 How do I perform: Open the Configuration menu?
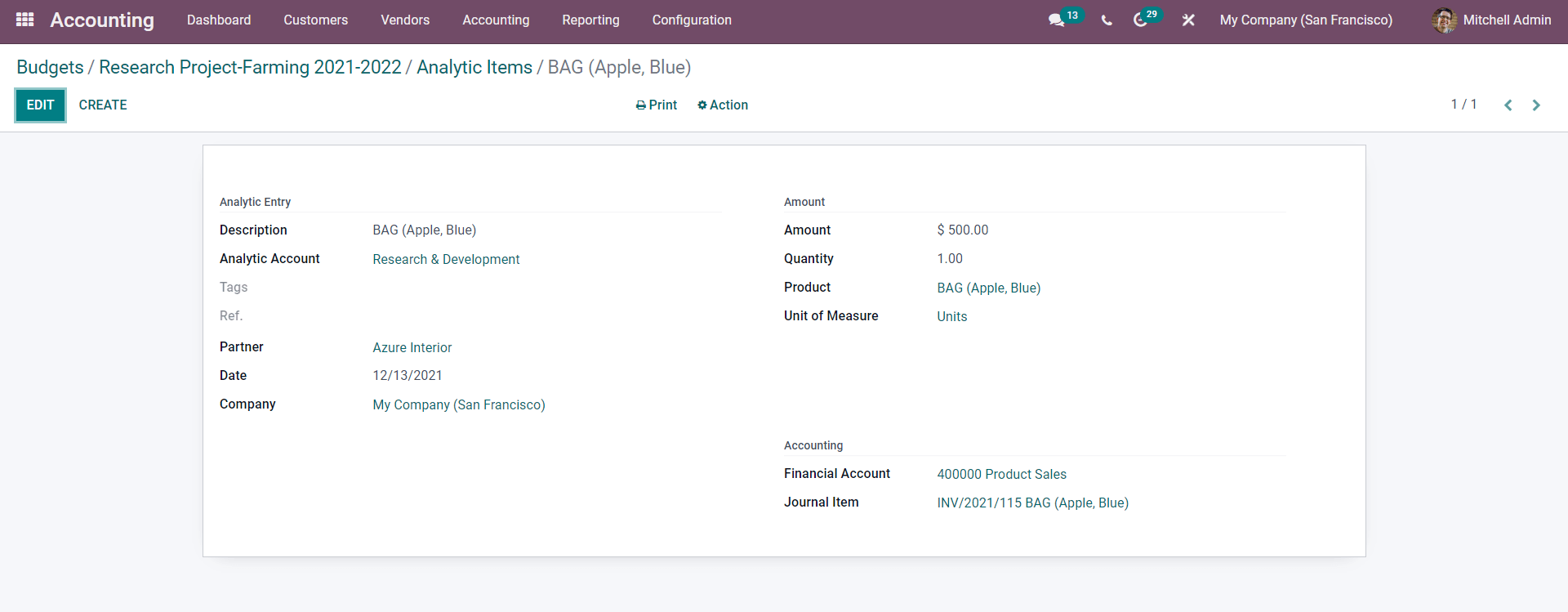692,20
